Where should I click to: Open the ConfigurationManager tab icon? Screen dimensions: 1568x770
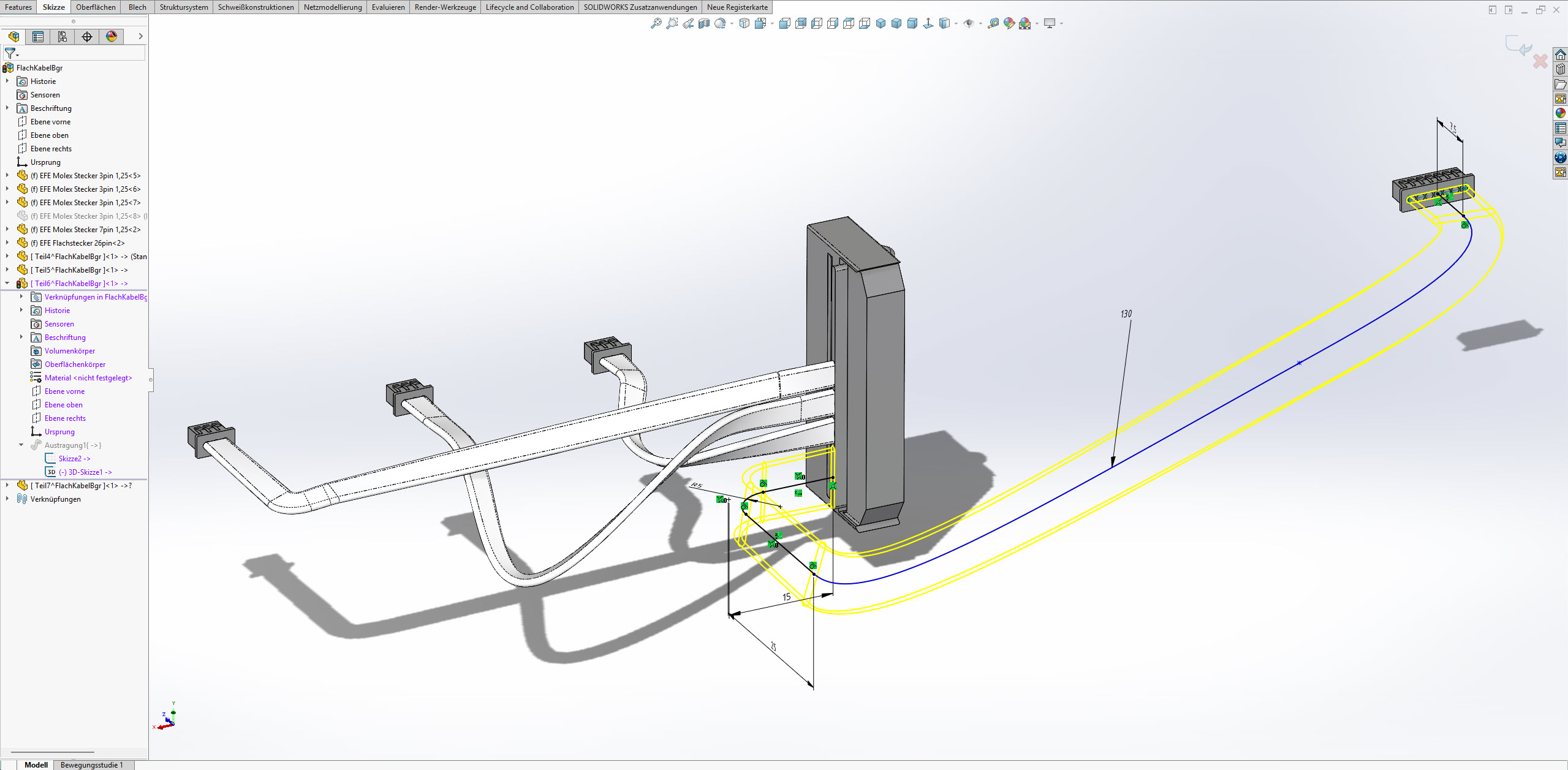(62, 37)
